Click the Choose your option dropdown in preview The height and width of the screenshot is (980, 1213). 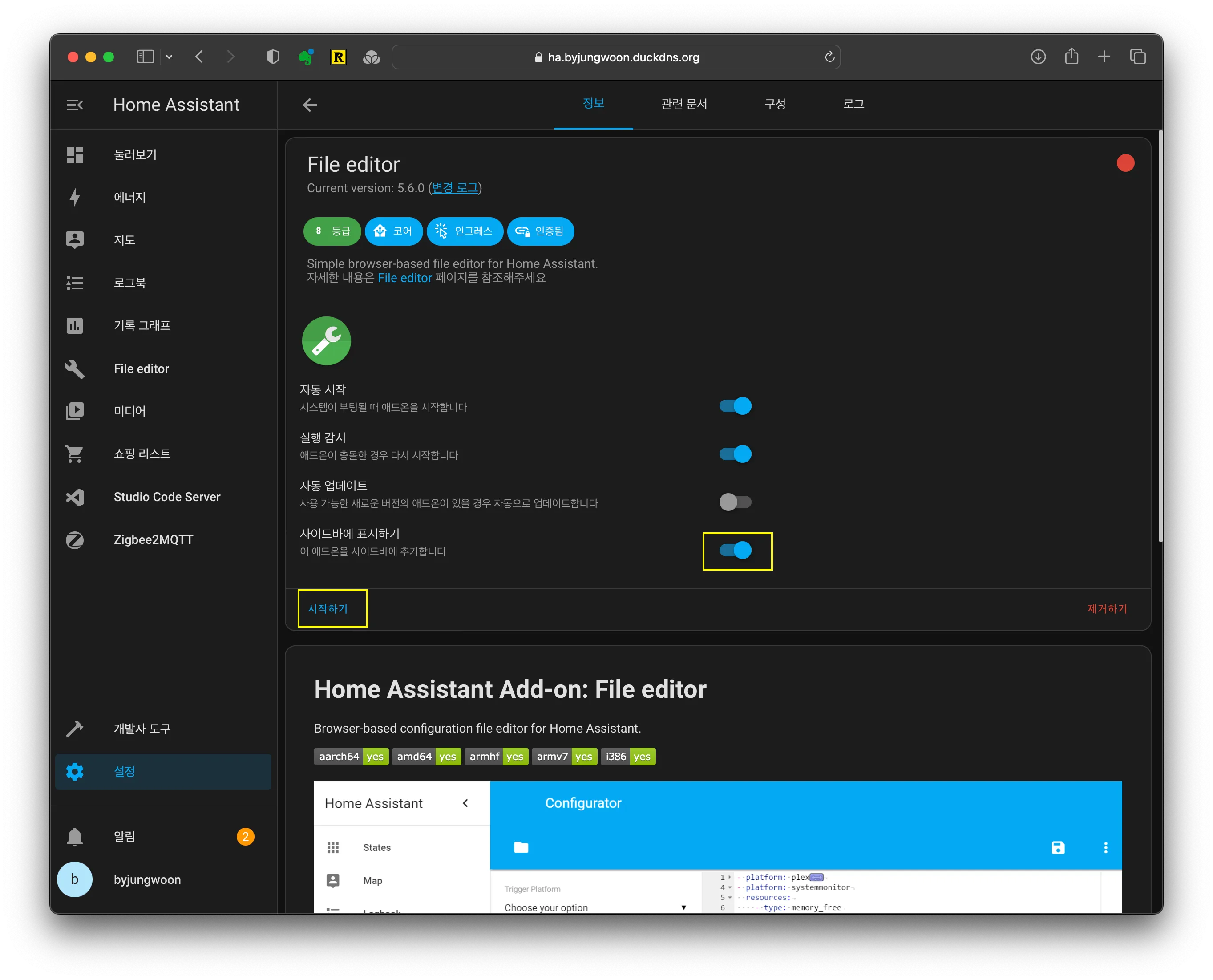coord(595,907)
